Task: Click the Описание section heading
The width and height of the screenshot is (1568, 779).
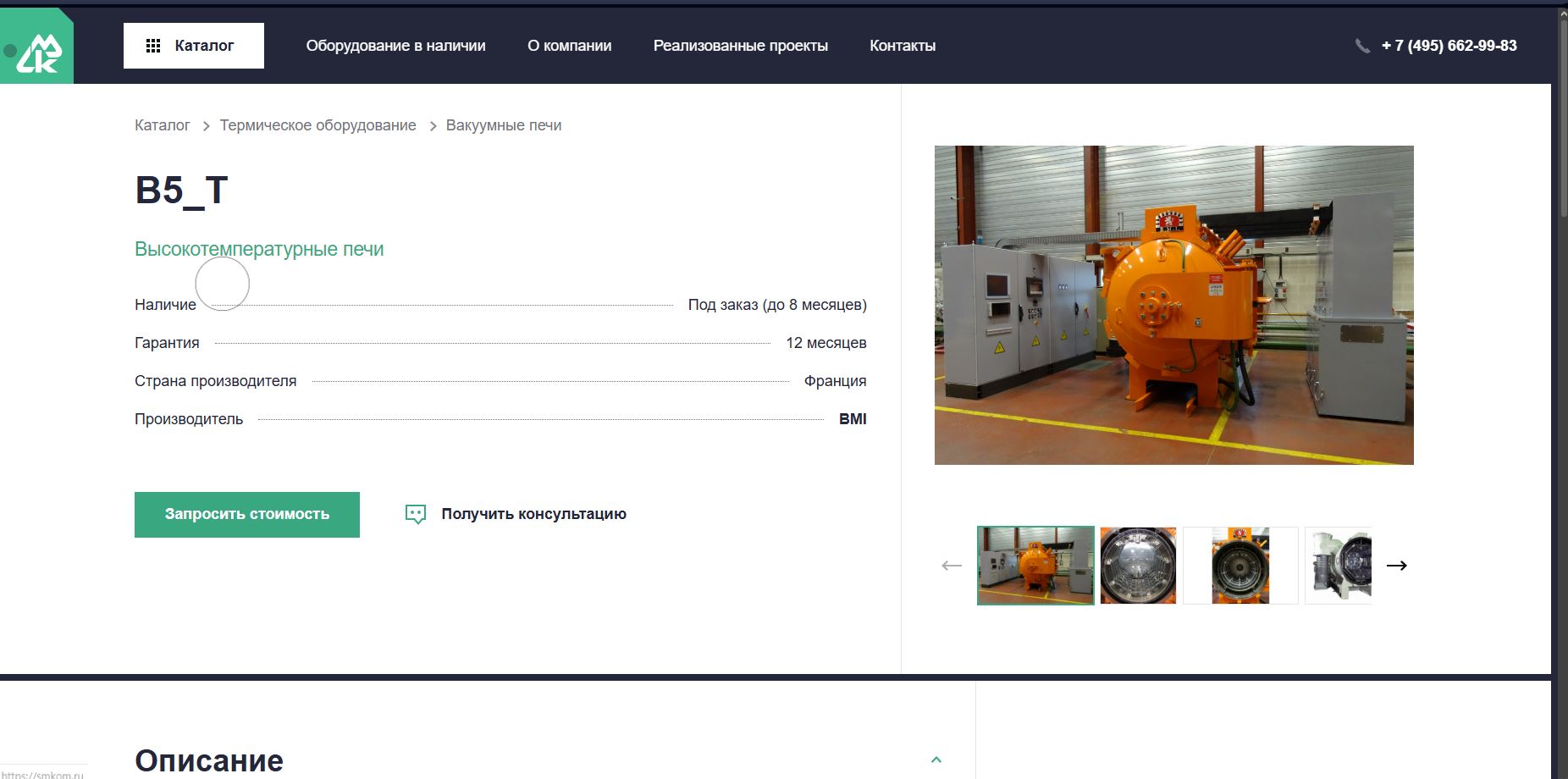Action: click(x=209, y=760)
